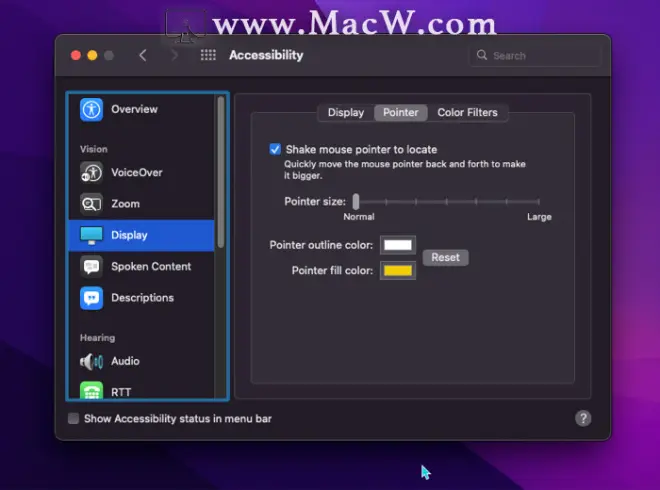The image size is (660, 490).
Task: Open the Descriptions quote bubble icon
Action: pos(91,298)
